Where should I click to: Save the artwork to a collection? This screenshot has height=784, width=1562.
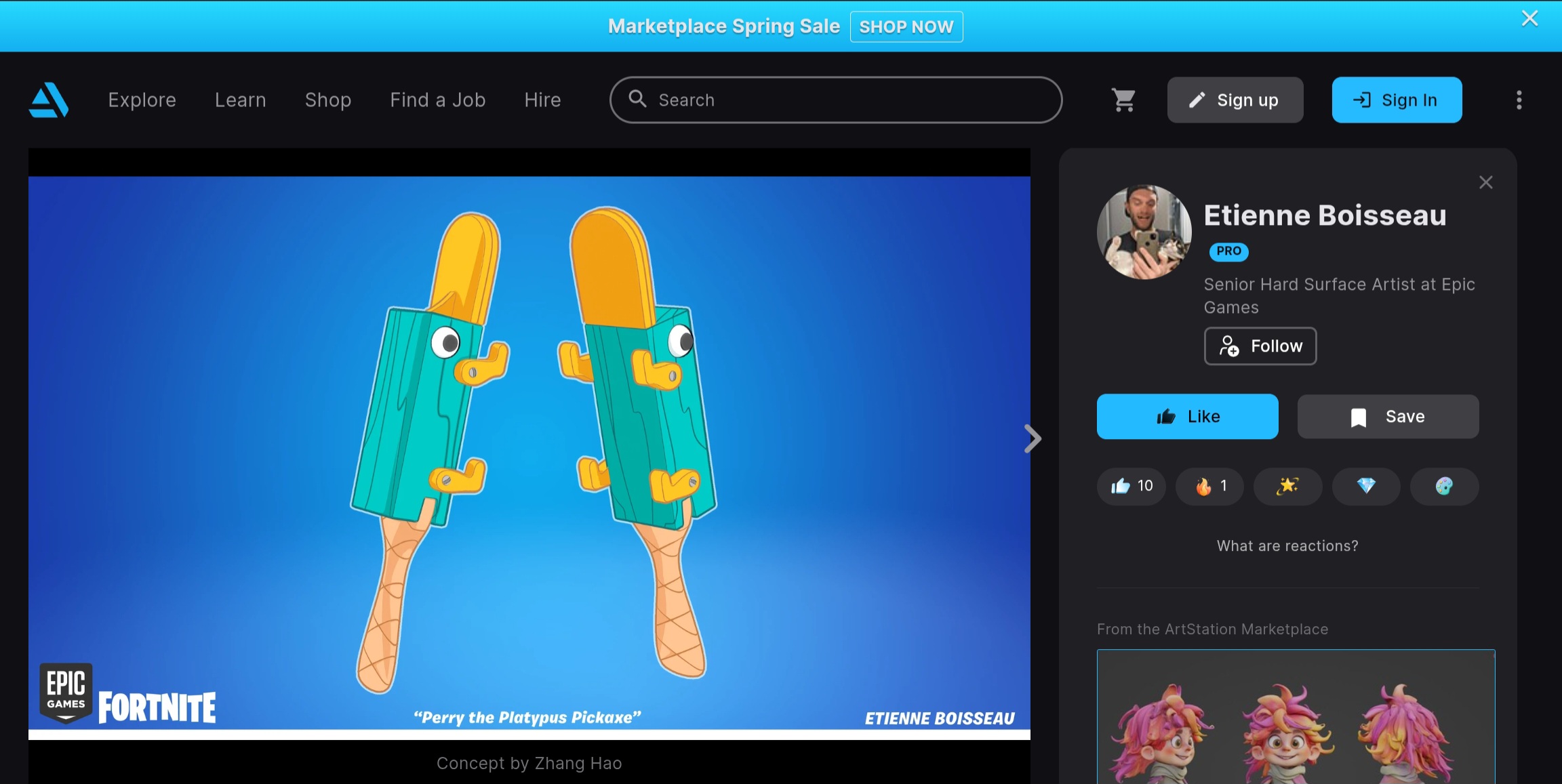click(x=1388, y=417)
